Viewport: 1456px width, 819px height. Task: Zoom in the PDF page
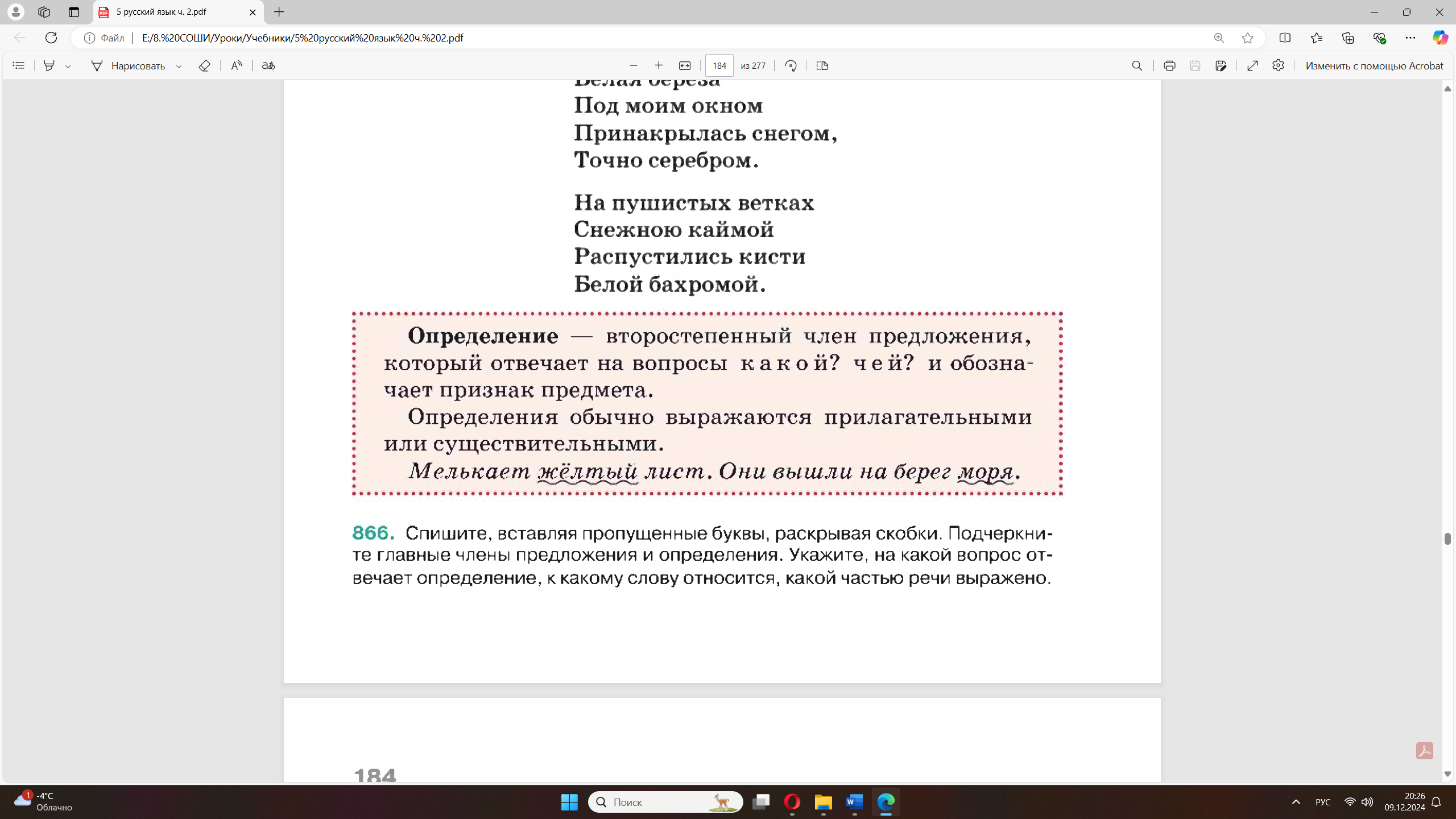(659, 65)
